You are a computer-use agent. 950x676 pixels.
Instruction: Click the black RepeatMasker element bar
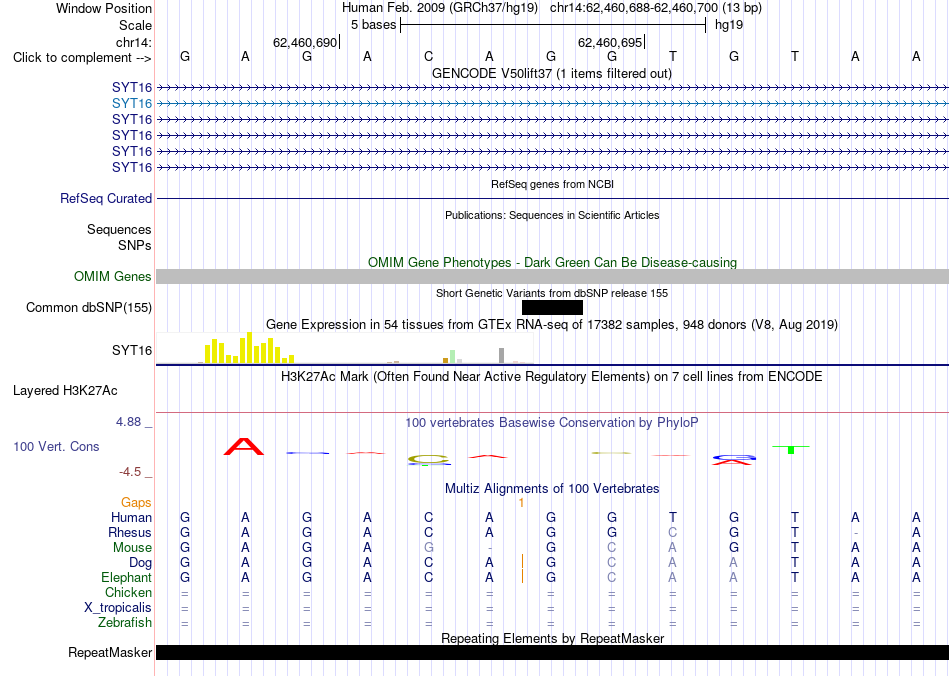click(x=552, y=652)
